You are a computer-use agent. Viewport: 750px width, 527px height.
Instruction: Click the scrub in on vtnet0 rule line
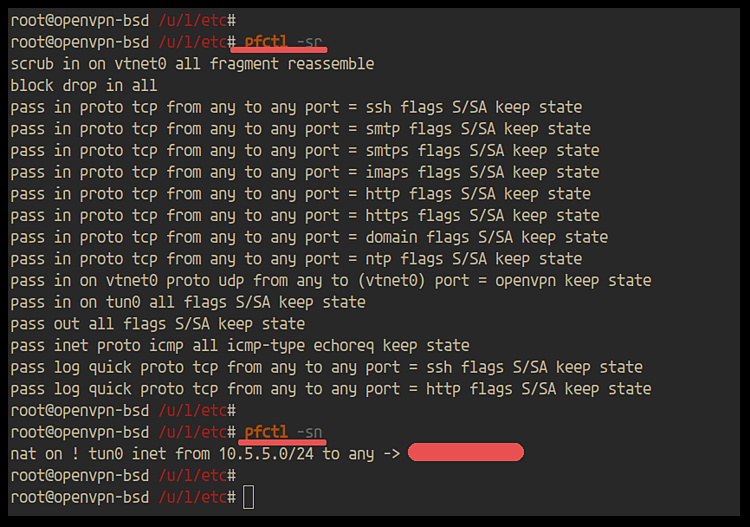pyautogui.click(x=192, y=64)
